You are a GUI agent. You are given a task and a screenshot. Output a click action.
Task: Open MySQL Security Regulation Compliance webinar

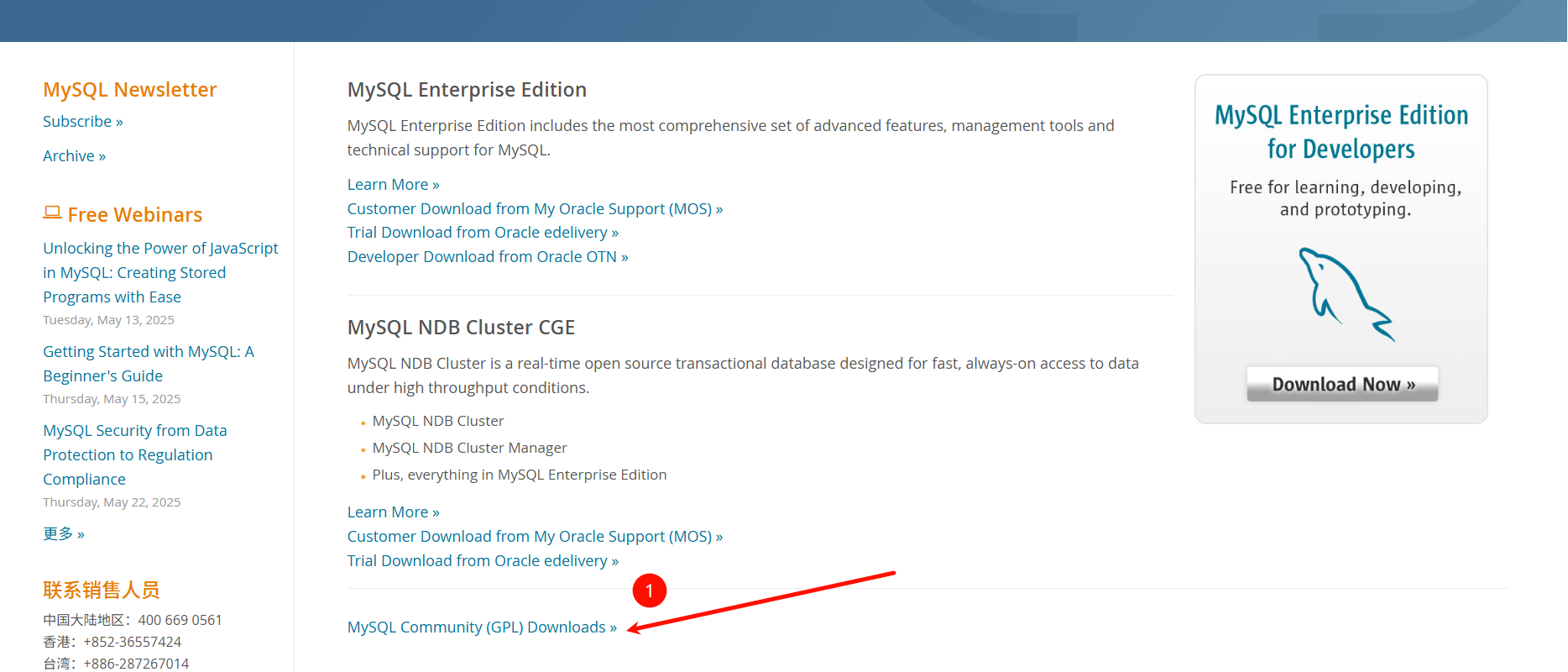pos(134,454)
